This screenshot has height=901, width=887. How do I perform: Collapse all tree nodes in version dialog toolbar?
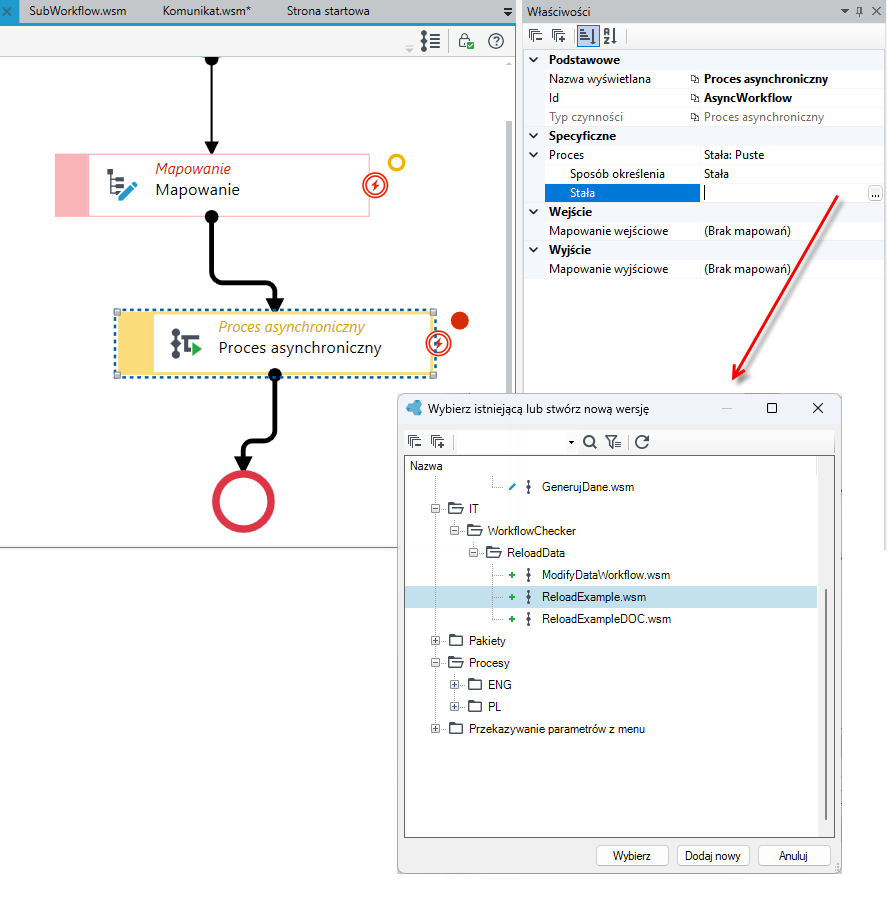[415, 441]
